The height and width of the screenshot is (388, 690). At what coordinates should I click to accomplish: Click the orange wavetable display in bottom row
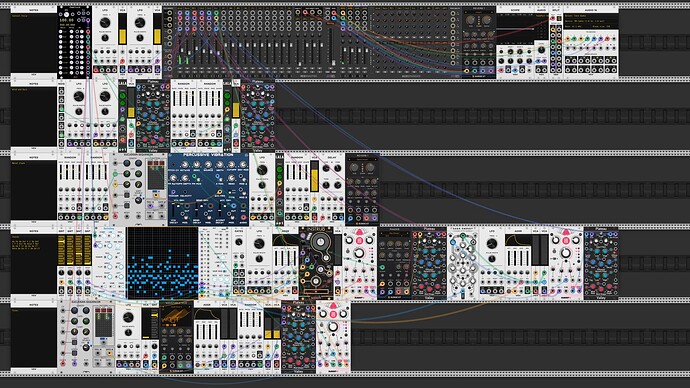click(x=176, y=316)
